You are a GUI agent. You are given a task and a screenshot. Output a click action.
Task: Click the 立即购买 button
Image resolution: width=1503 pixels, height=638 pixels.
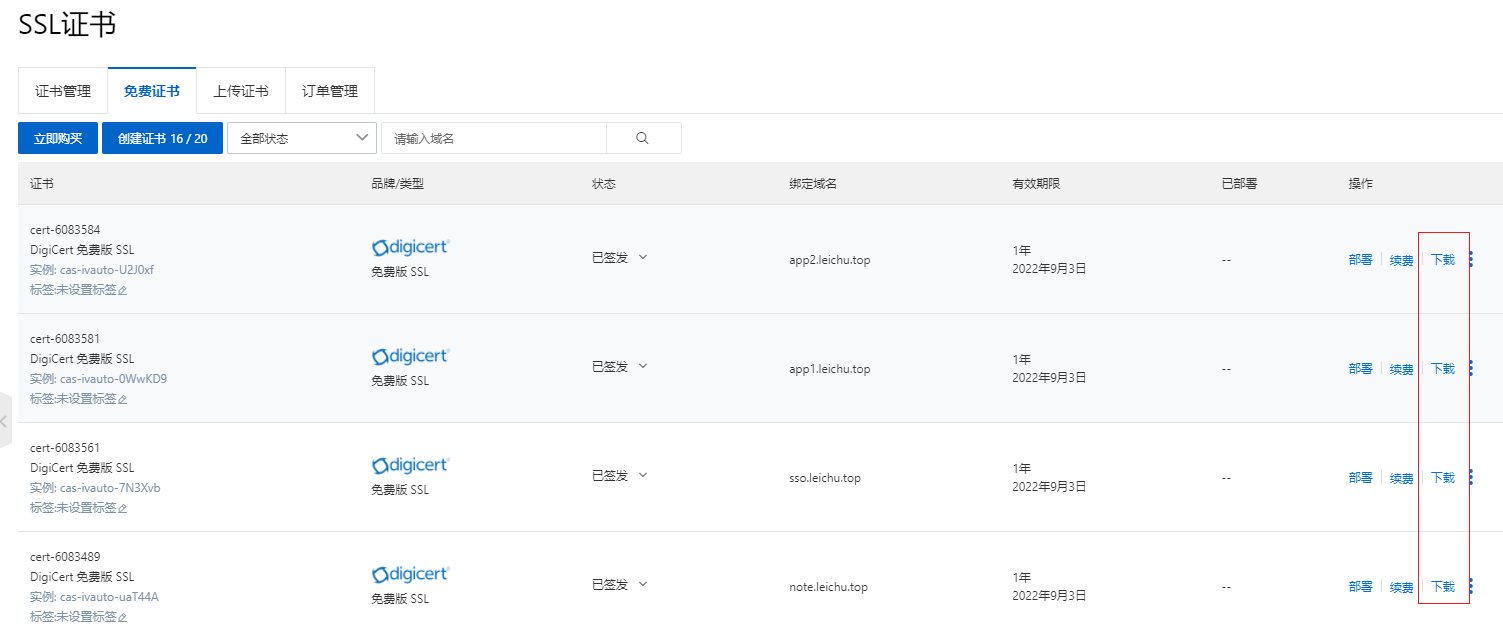point(58,138)
